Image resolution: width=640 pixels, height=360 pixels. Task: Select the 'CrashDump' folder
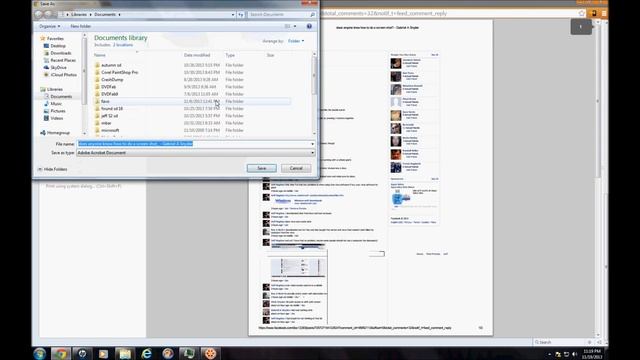112,80
